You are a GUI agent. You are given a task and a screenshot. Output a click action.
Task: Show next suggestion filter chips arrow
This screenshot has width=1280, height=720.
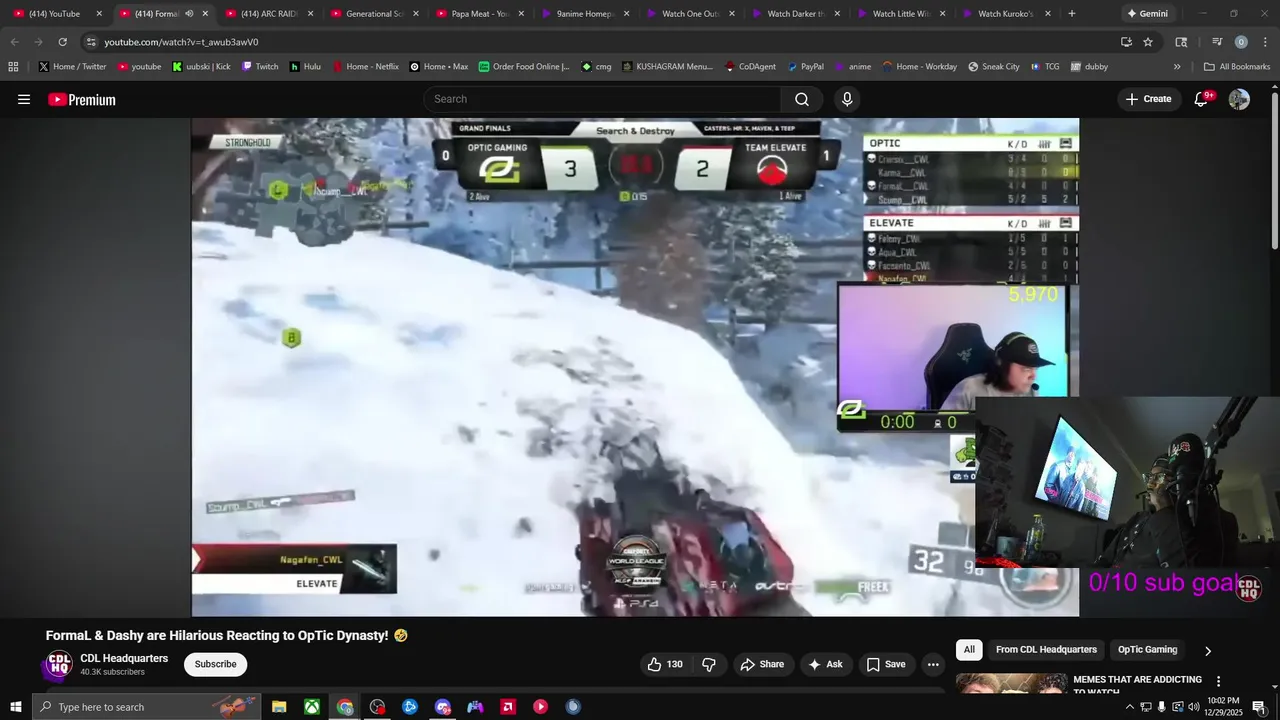pos(1207,651)
